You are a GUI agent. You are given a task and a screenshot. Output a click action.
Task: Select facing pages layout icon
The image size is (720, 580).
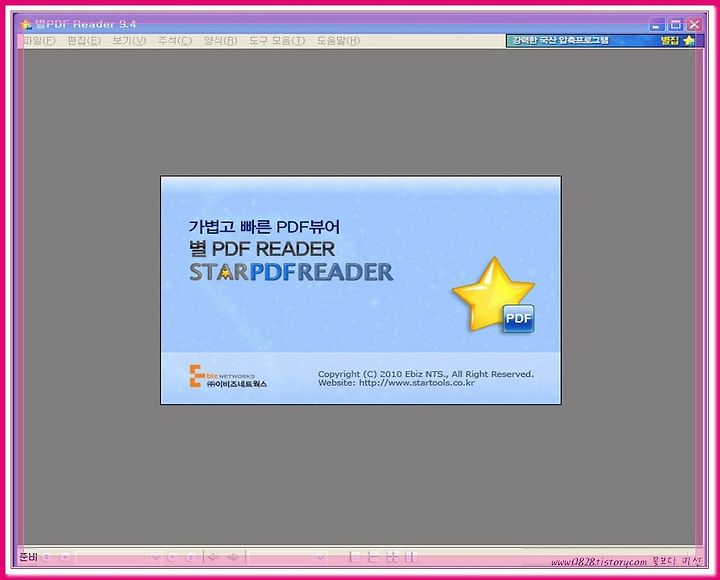411,557
